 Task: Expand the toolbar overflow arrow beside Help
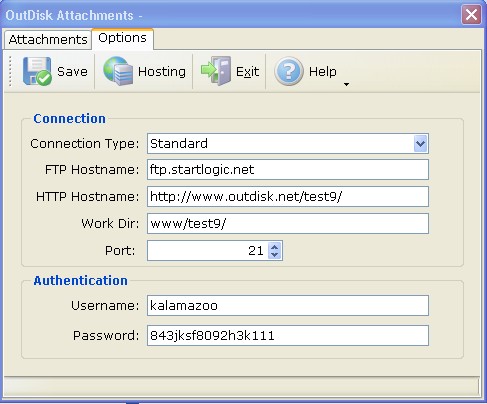[x=346, y=84]
